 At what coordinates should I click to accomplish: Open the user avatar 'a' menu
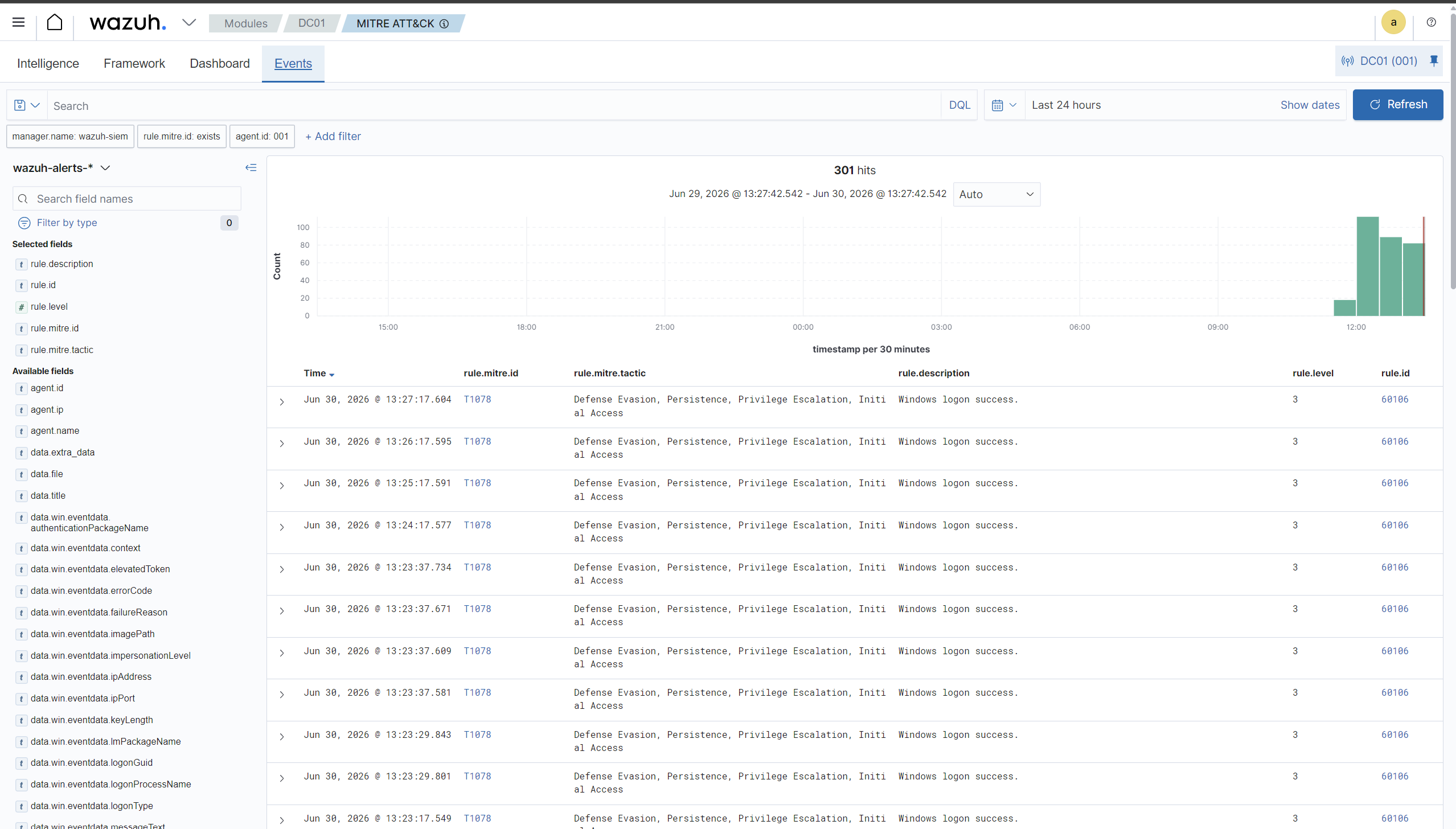click(x=1393, y=22)
